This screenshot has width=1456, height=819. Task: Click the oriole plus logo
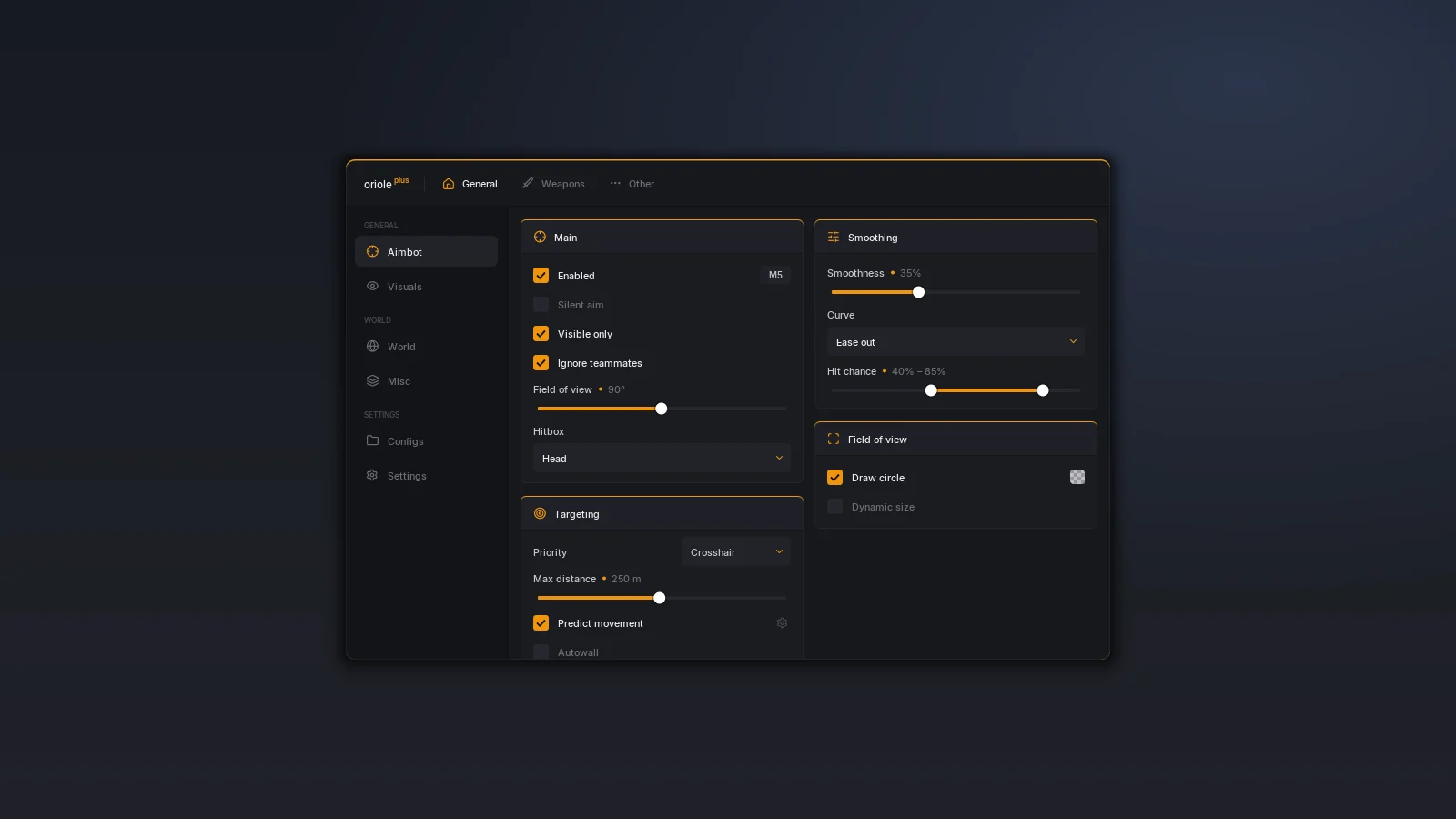pos(386,183)
